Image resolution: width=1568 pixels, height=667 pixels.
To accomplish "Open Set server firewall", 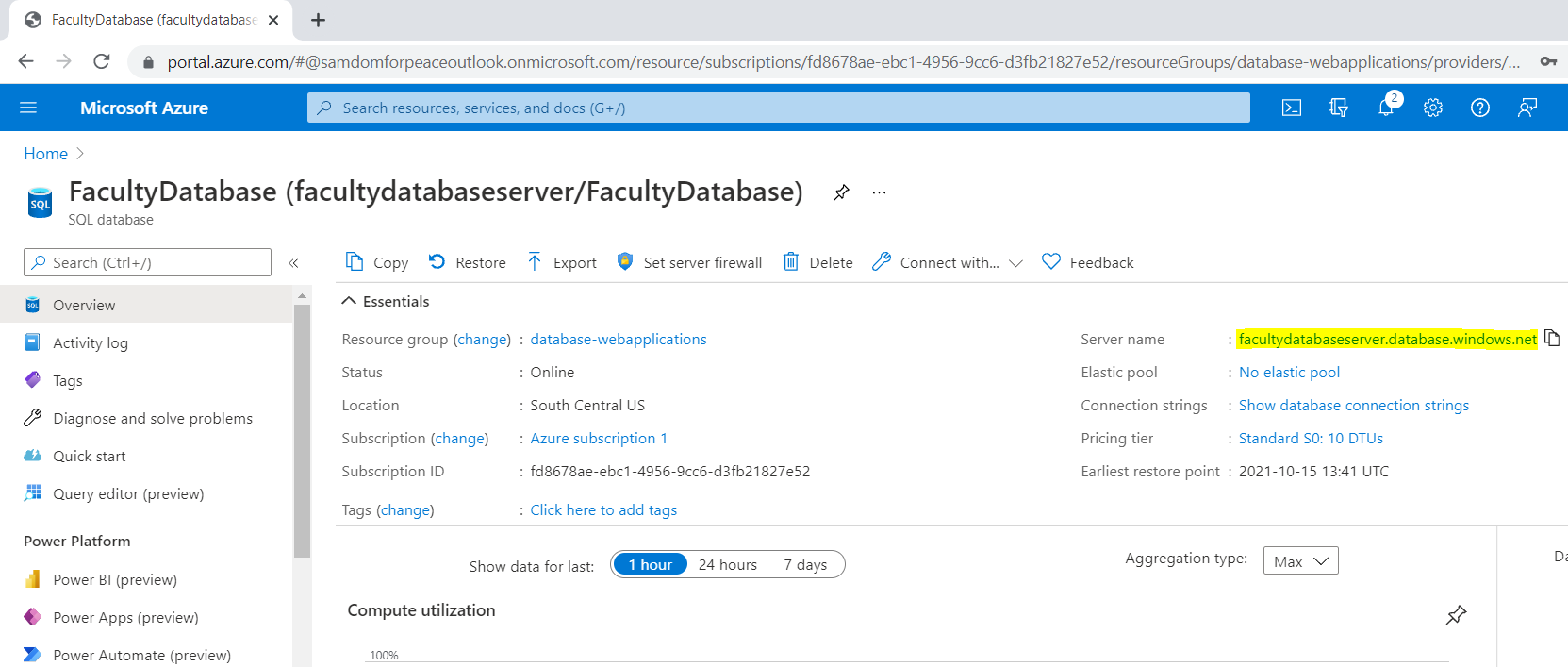I will 689,262.
